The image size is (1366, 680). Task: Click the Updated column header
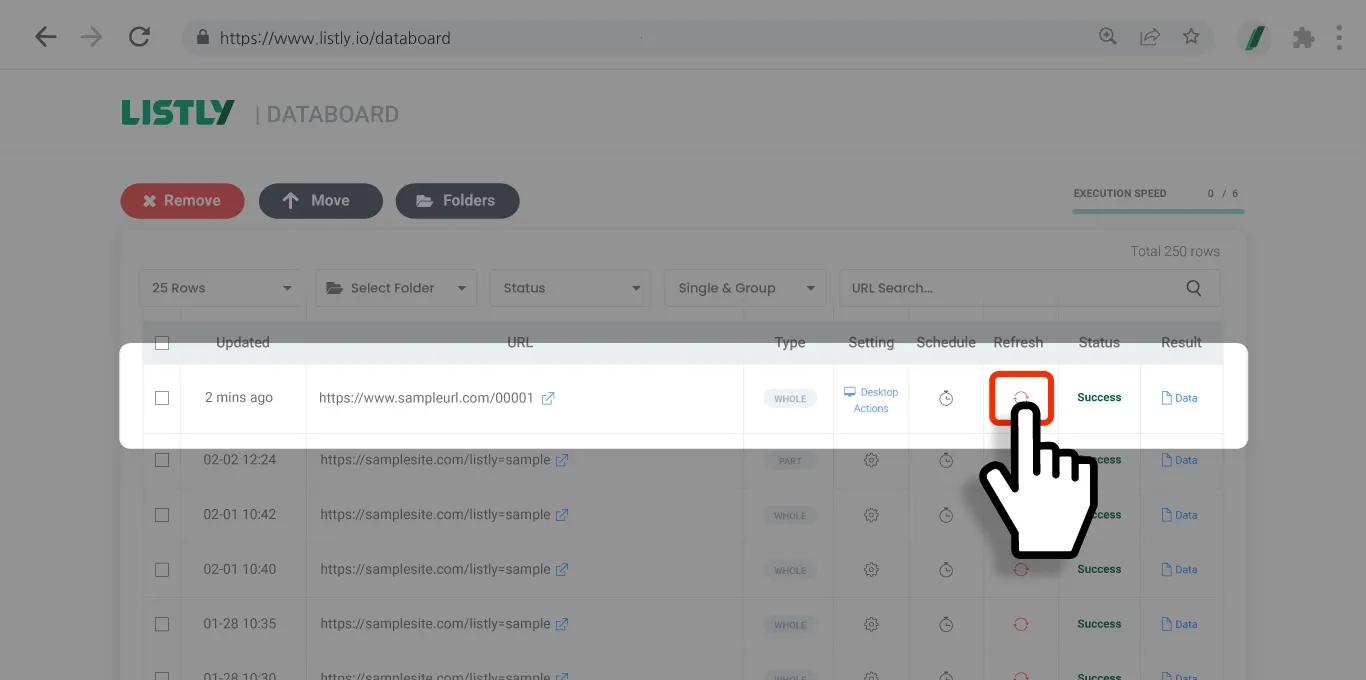[243, 342]
